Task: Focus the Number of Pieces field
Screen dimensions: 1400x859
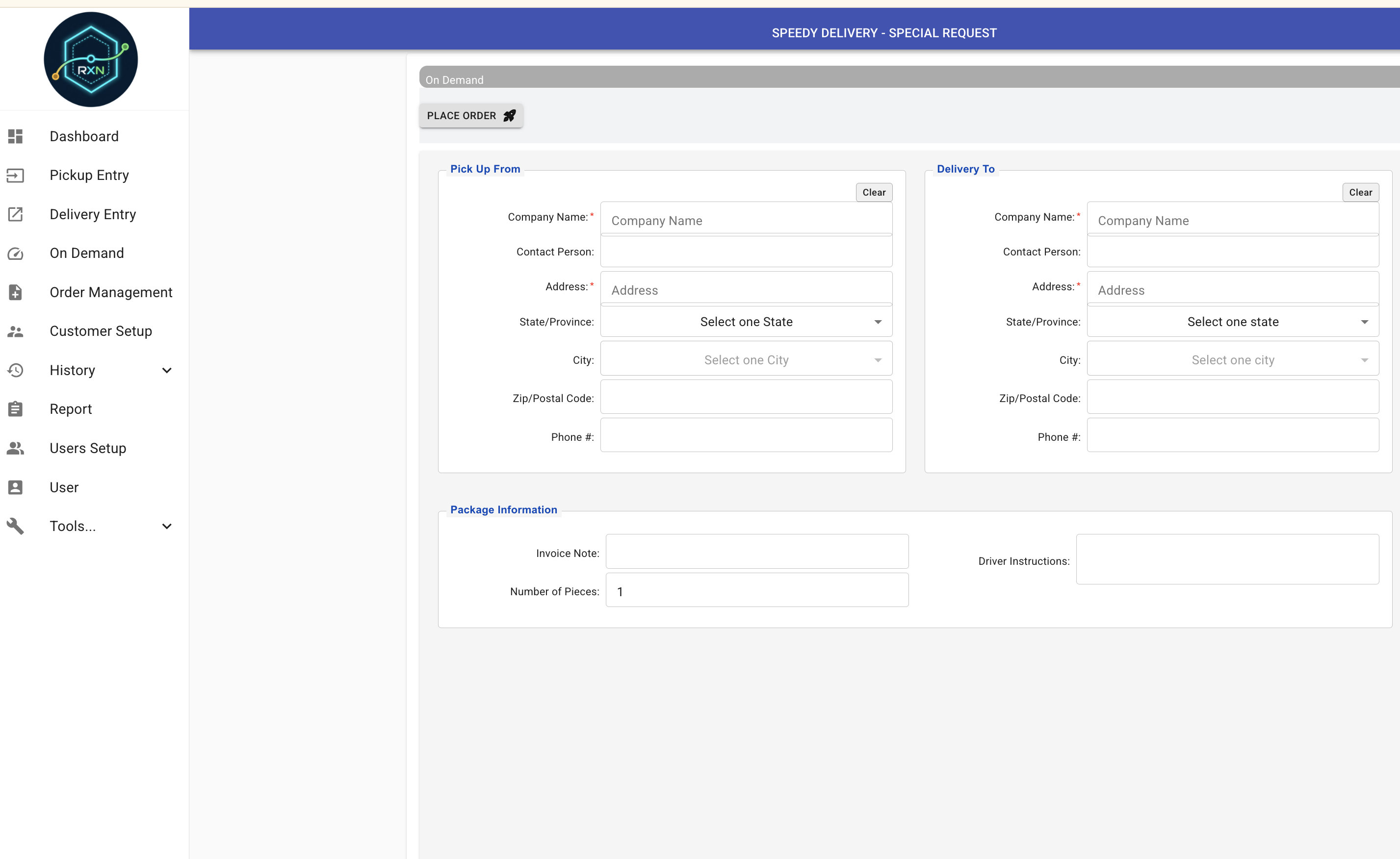Action: click(756, 590)
